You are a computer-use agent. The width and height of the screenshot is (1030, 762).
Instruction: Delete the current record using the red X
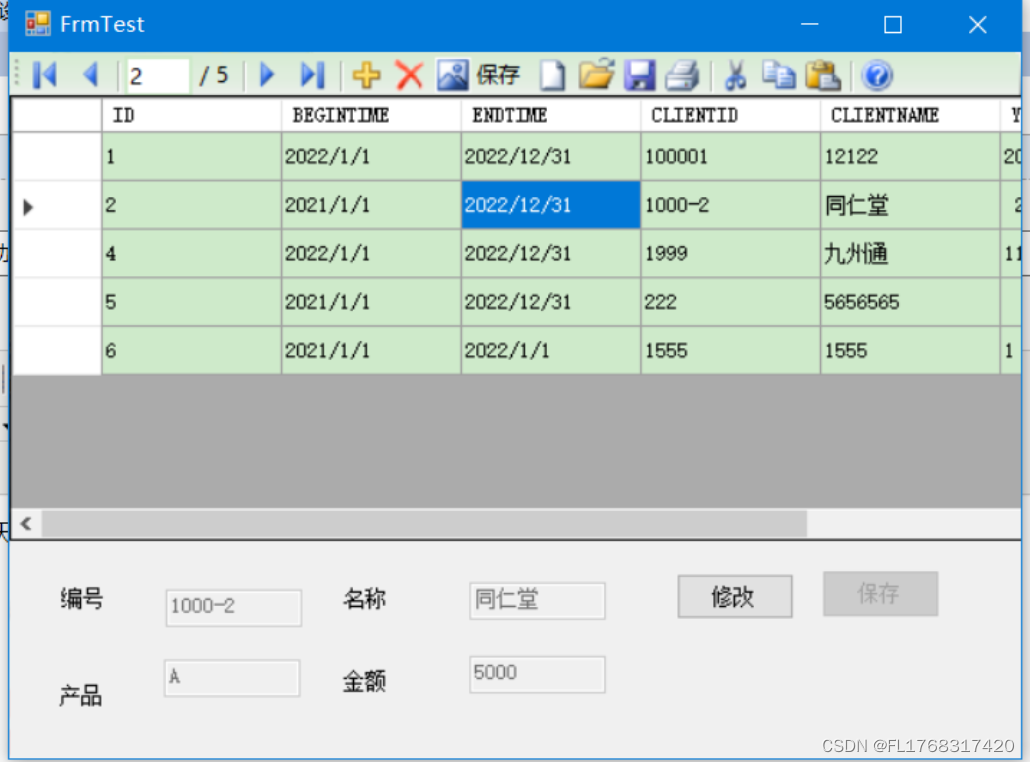410,75
